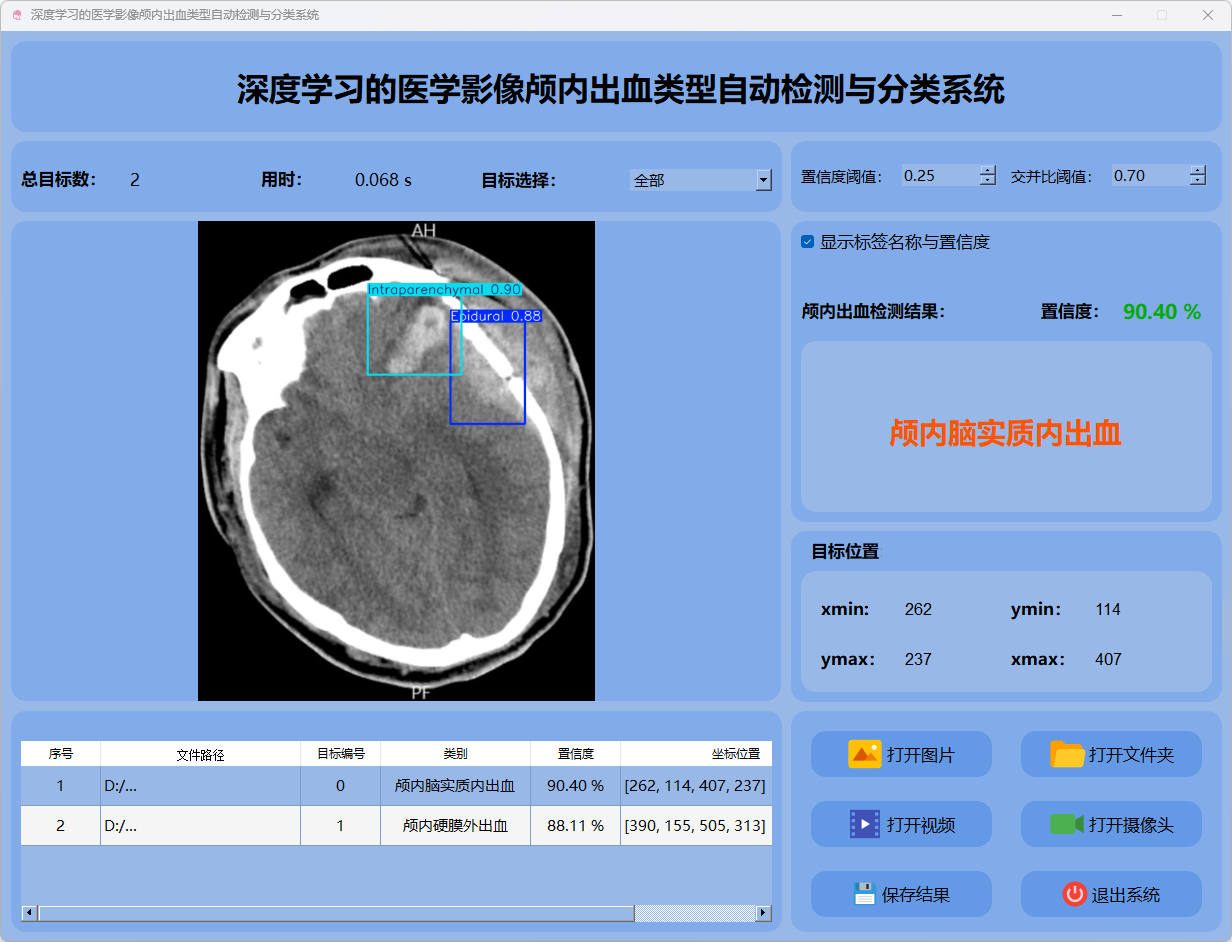The height and width of the screenshot is (942, 1232).
Task: Click the folder icon on 打开文件夹
Action: pyautogui.click(x=1067, y=754)
